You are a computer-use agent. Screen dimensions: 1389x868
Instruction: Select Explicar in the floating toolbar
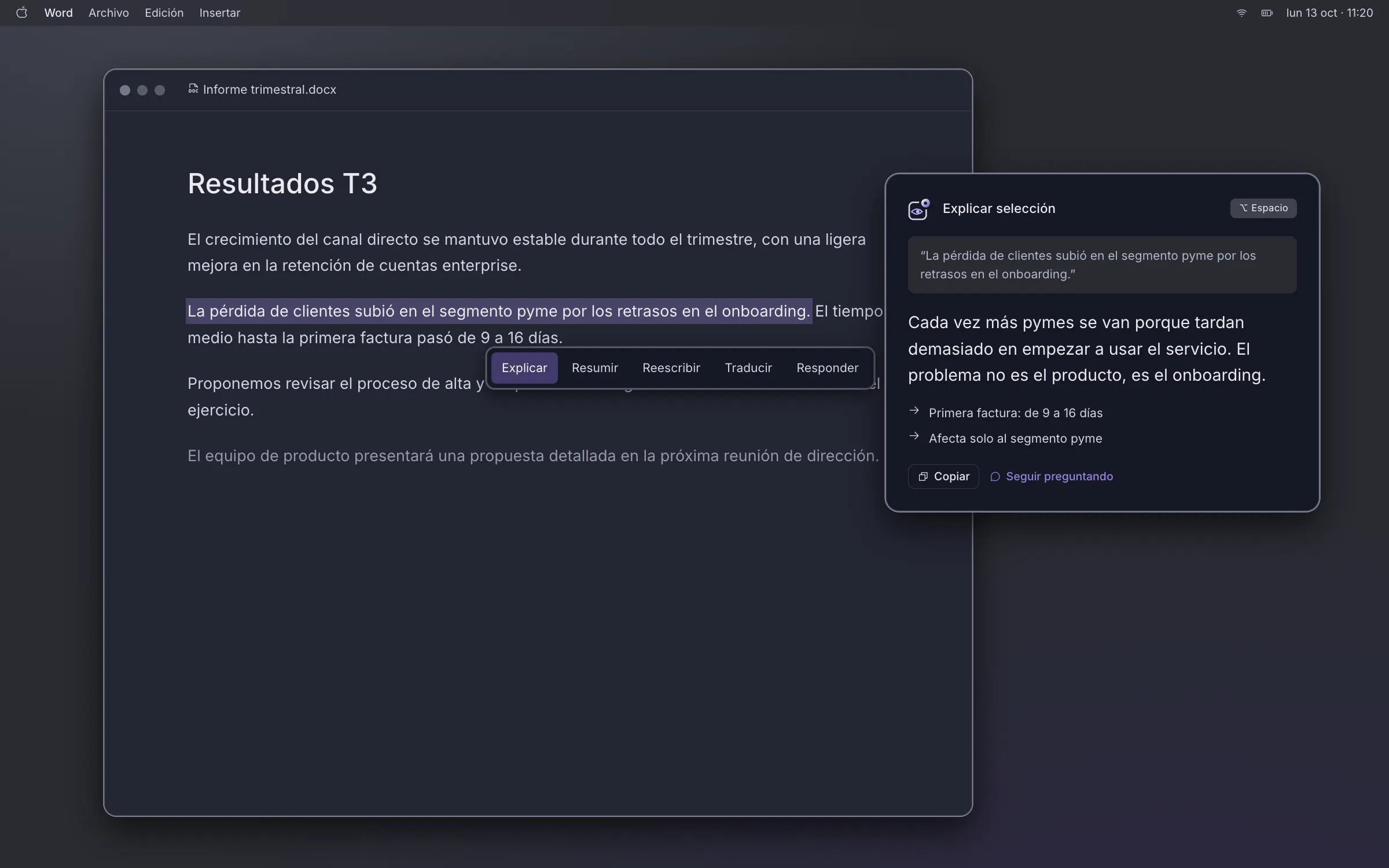tap(524, 368)
